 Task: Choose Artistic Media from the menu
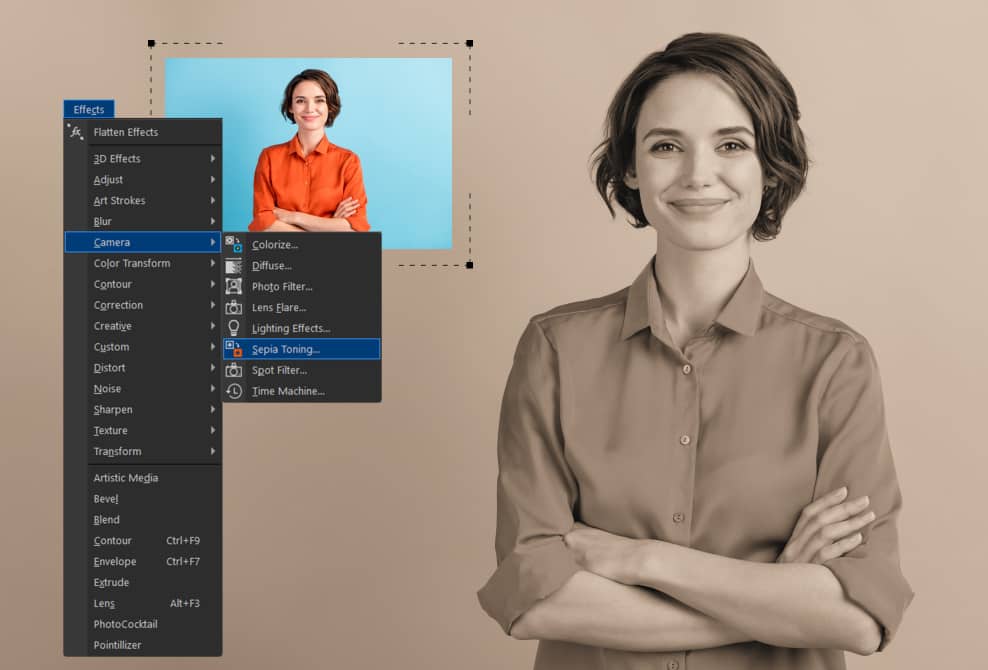[126, 478]
